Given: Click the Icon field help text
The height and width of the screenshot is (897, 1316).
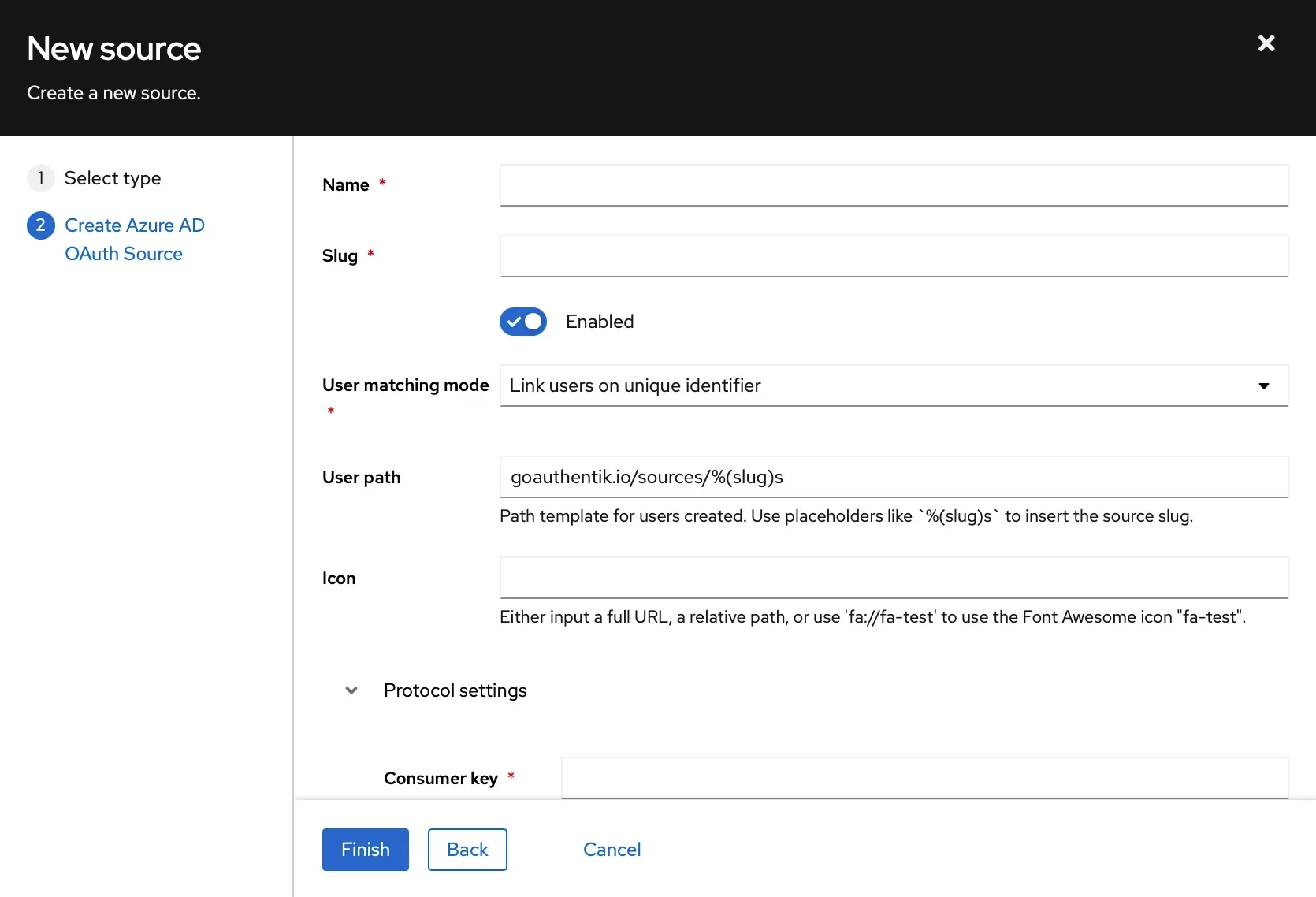Looking at the screenshot, I should (873, 617).
